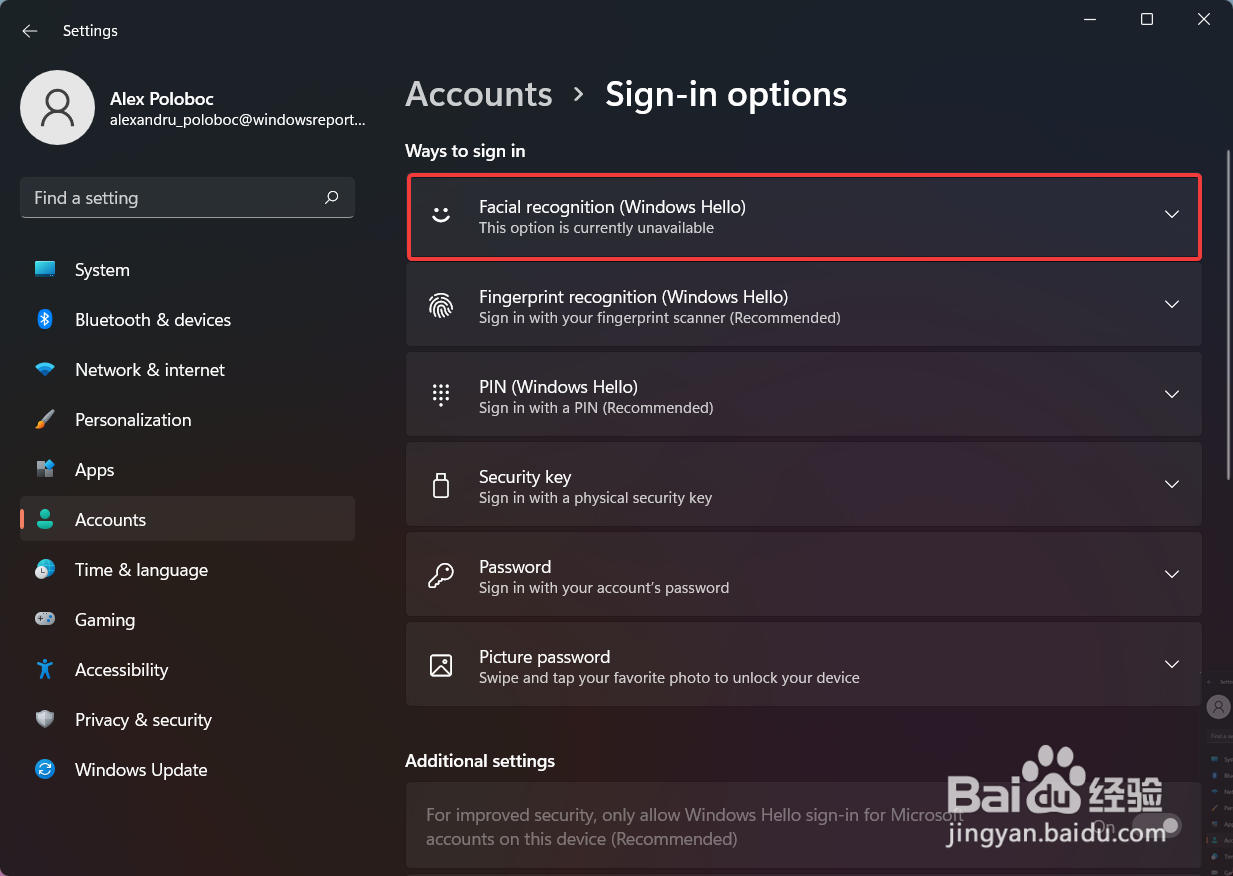Click the search magnifier icon
This screenshot has width=1233, height=876.
click(332, 198)
